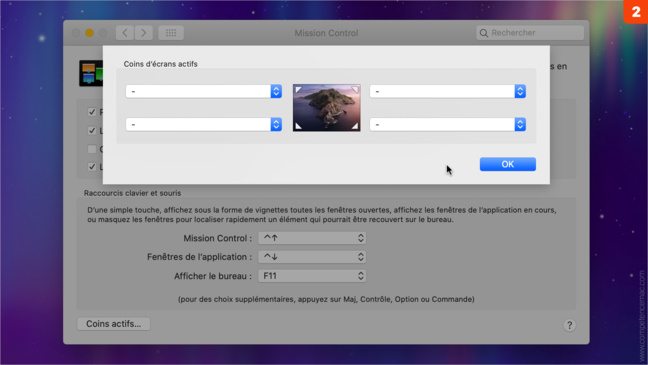This screenshot has height=365, width=648.
Task: Open the Afficher le bureau F11 dropdown
Action: (x=312, y=276)
